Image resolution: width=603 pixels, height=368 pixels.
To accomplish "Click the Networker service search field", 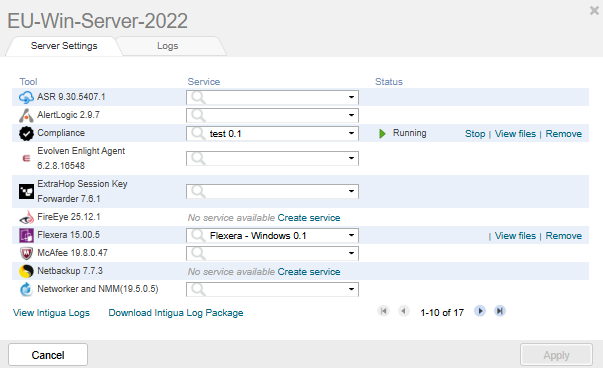I will click(272, 290).
